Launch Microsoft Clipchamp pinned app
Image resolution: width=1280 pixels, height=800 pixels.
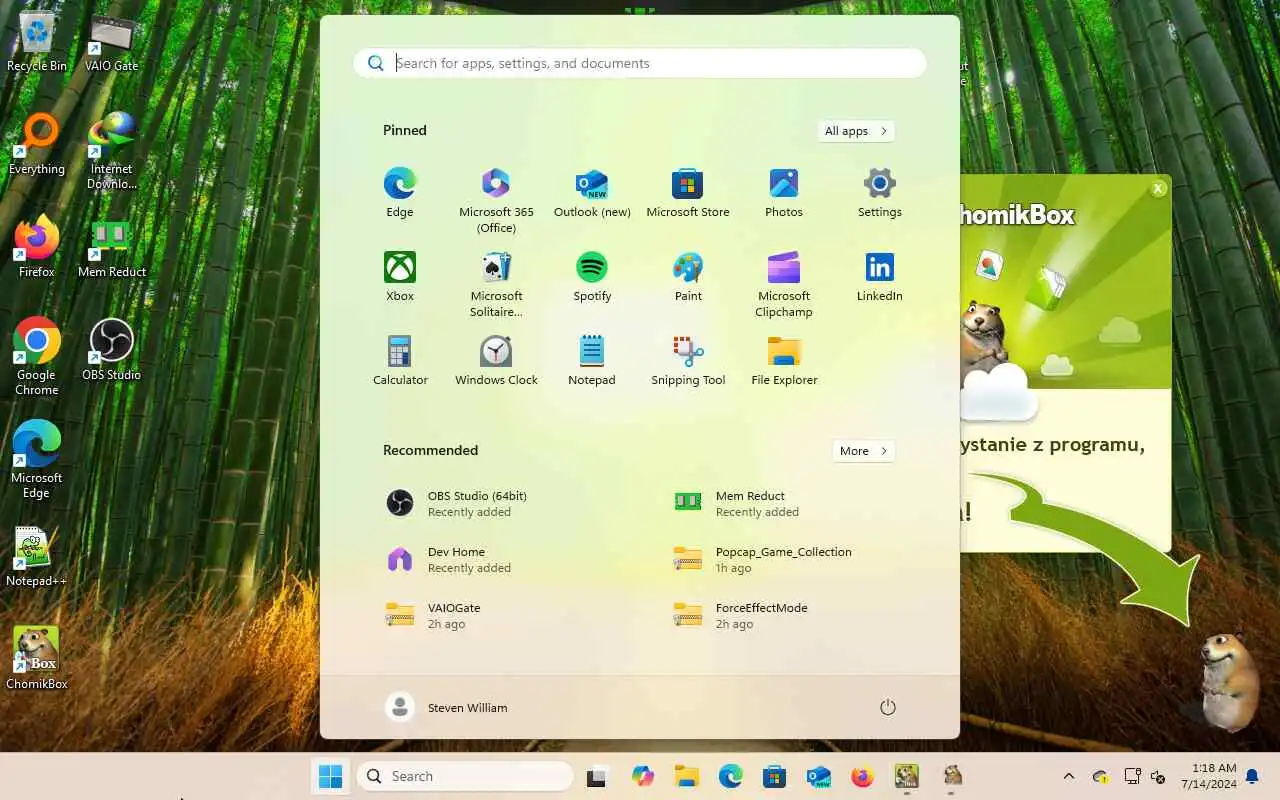tap(784, 284)
